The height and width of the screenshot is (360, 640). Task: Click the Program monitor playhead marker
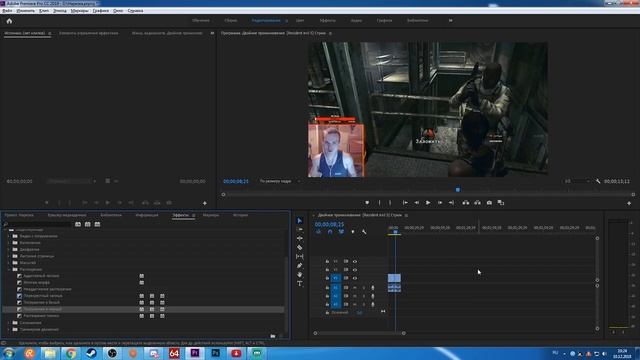click(x=458, y=190)
